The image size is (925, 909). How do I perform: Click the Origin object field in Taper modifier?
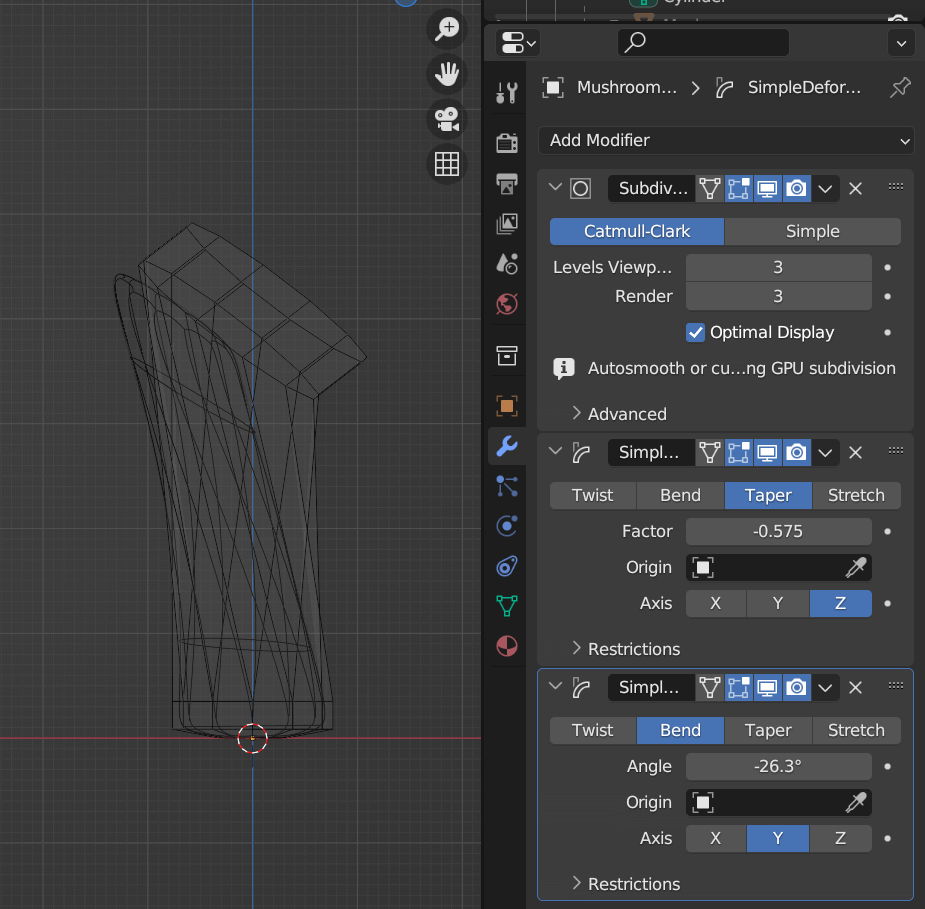(x=779, y=567)
